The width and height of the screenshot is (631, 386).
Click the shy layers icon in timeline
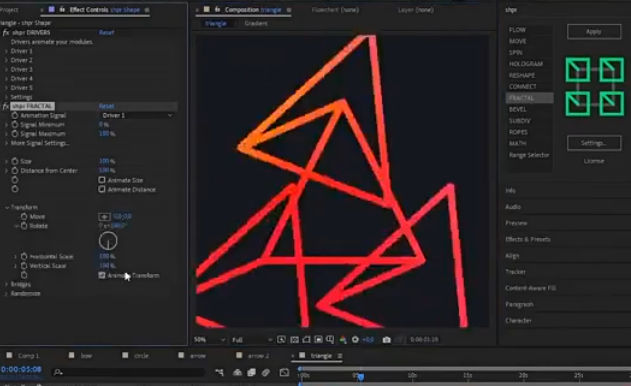[237, 372]
